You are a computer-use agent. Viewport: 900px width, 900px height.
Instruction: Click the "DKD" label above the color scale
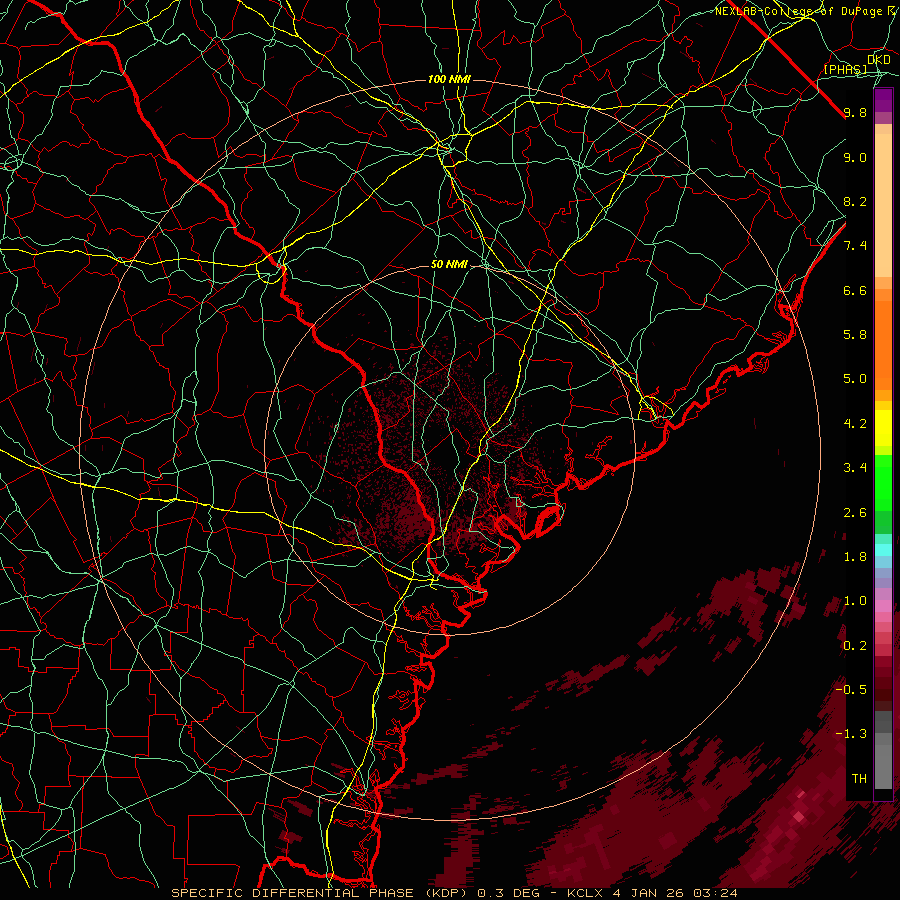pos(879,60)
